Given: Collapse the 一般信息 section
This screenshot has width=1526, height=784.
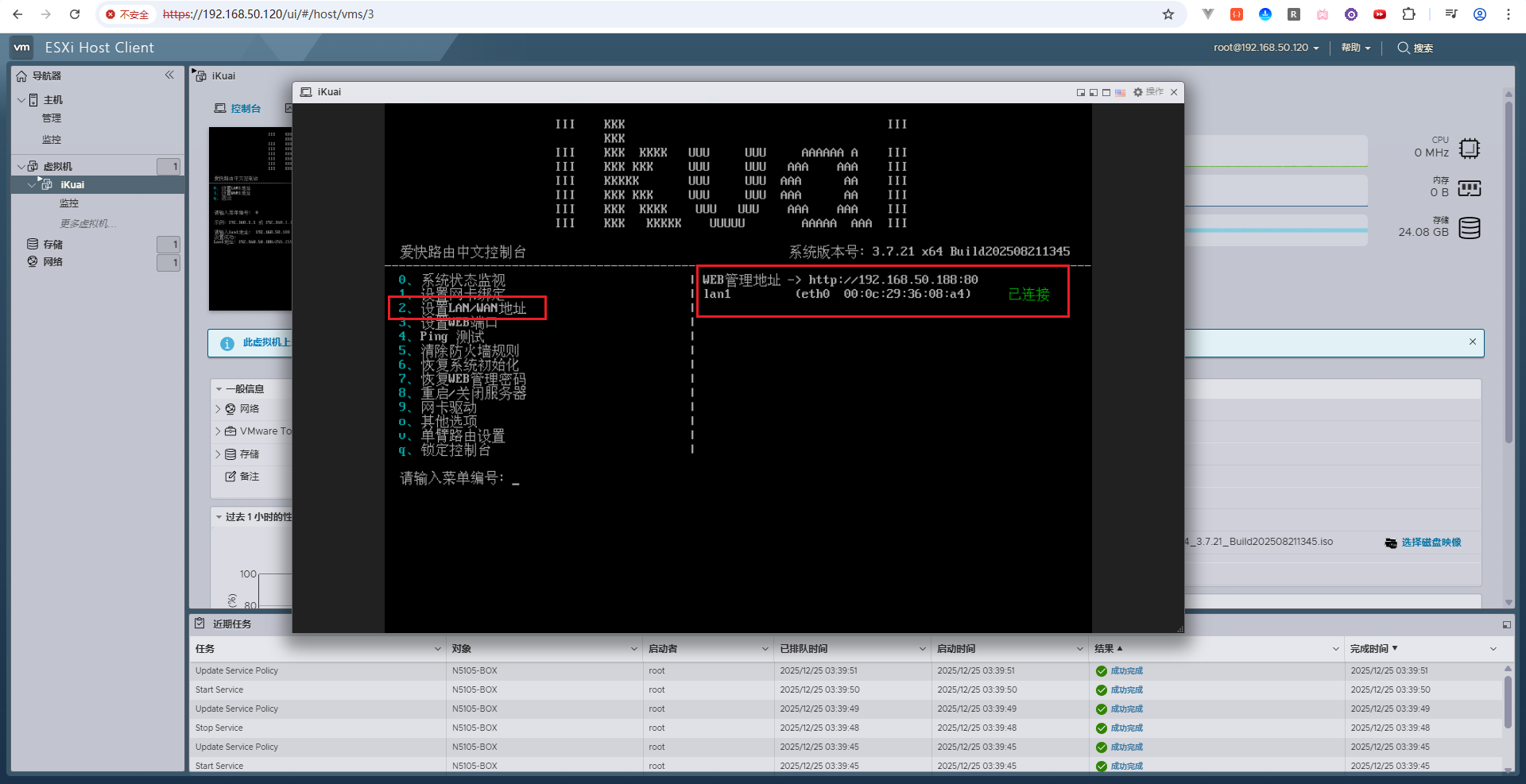Looking at the screenshot, I should [x=219, y=389].
